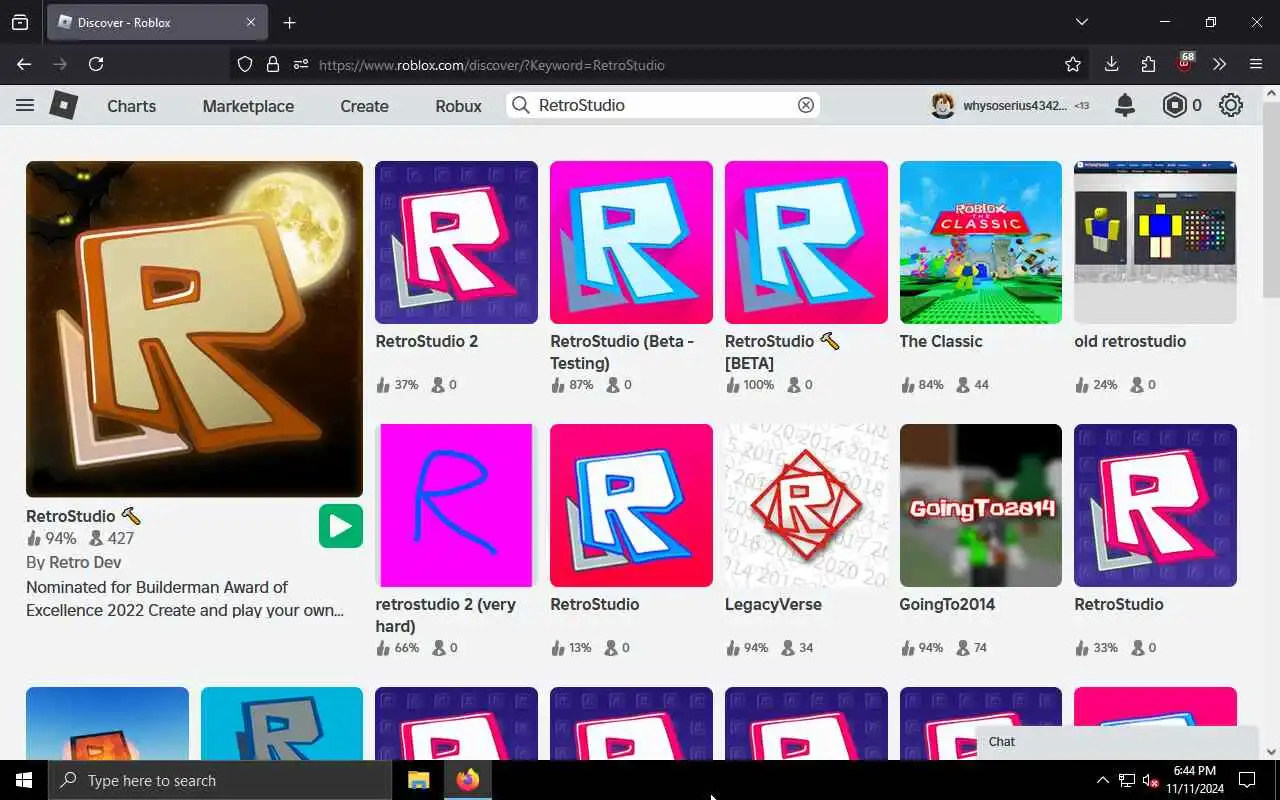Open a new browser tab
This screenshot has height=800, width=1280.
(x=289, y=22)
